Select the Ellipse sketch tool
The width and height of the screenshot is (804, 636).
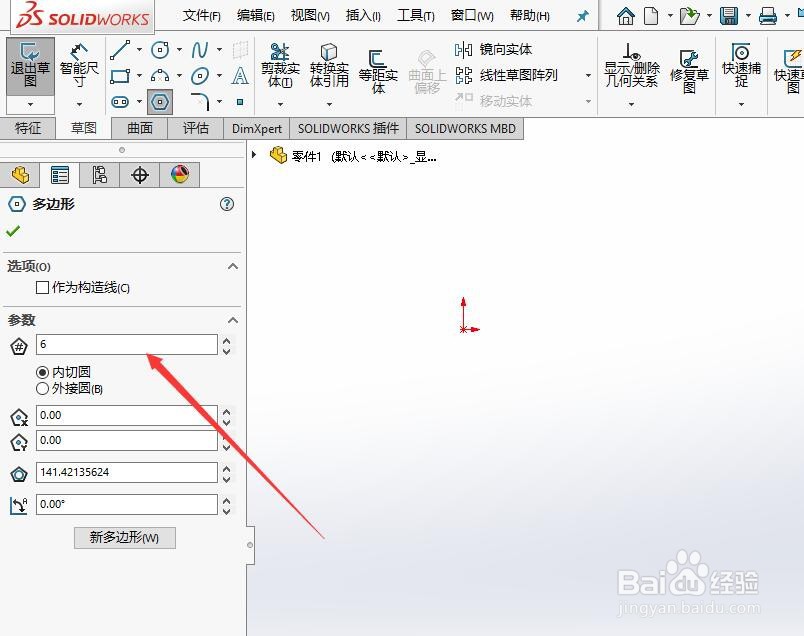click(x=199, y=76)
